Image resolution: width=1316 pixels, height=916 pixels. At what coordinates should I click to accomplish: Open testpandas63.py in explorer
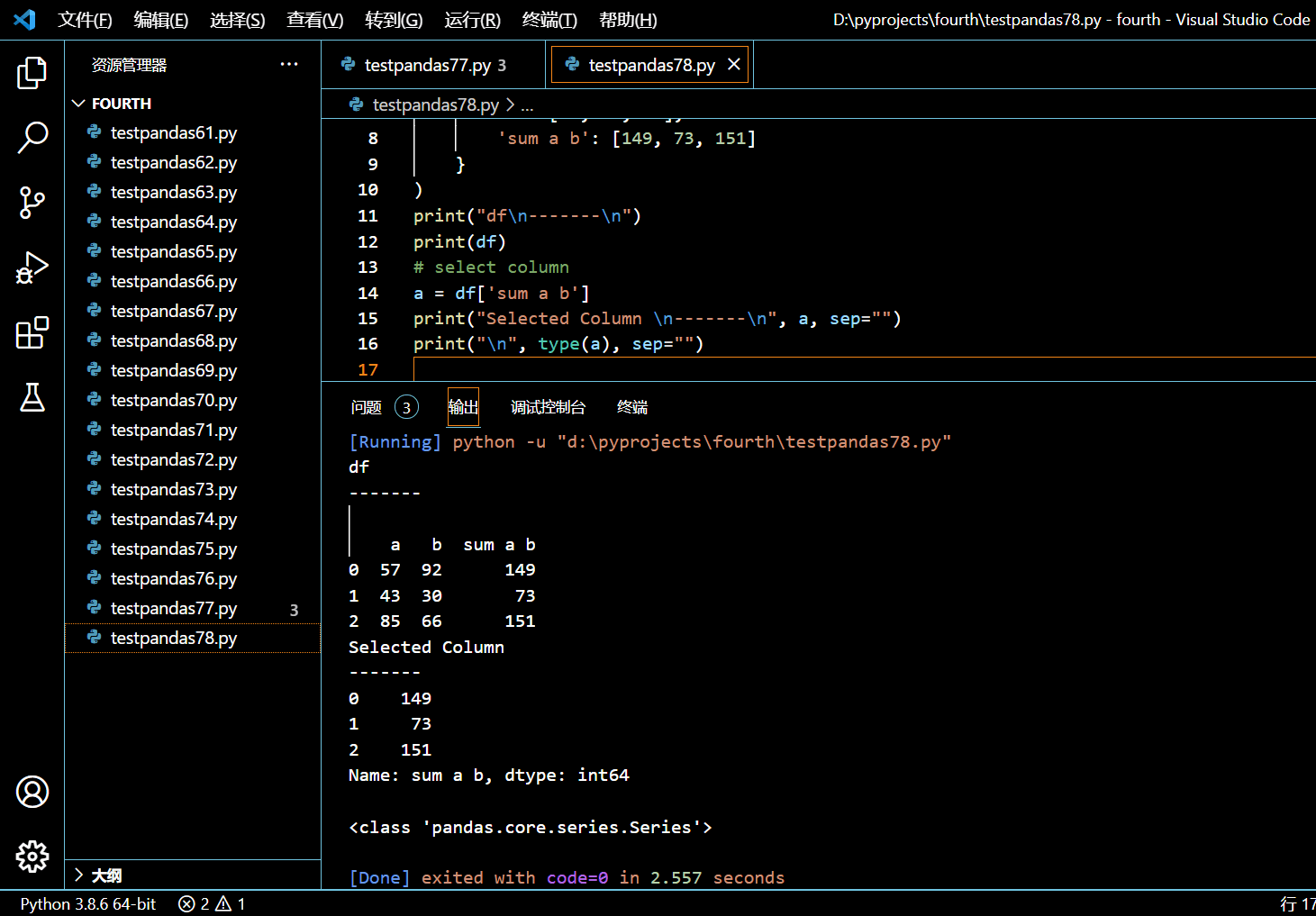coord(193,192)
